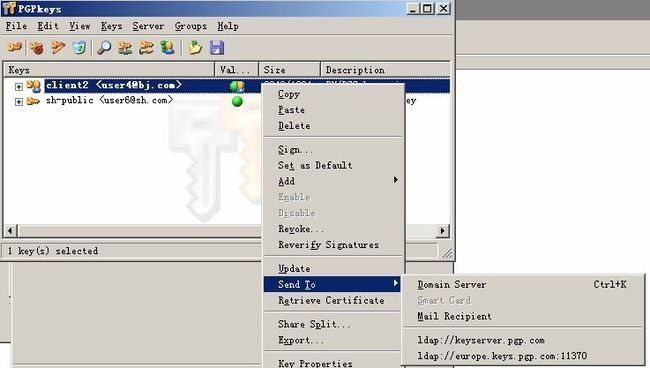
Task: Click the green validity dot for sh-public
Action: tap(237, 101)
